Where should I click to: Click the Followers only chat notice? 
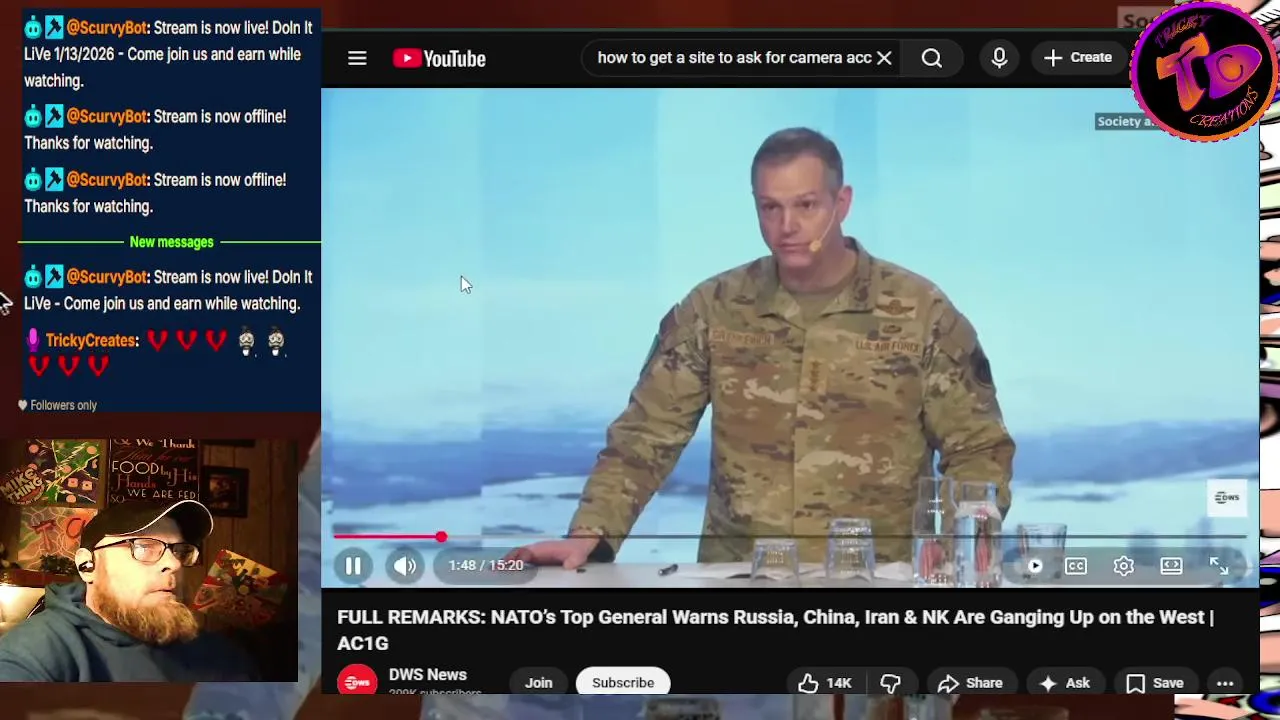click(57, 405)
